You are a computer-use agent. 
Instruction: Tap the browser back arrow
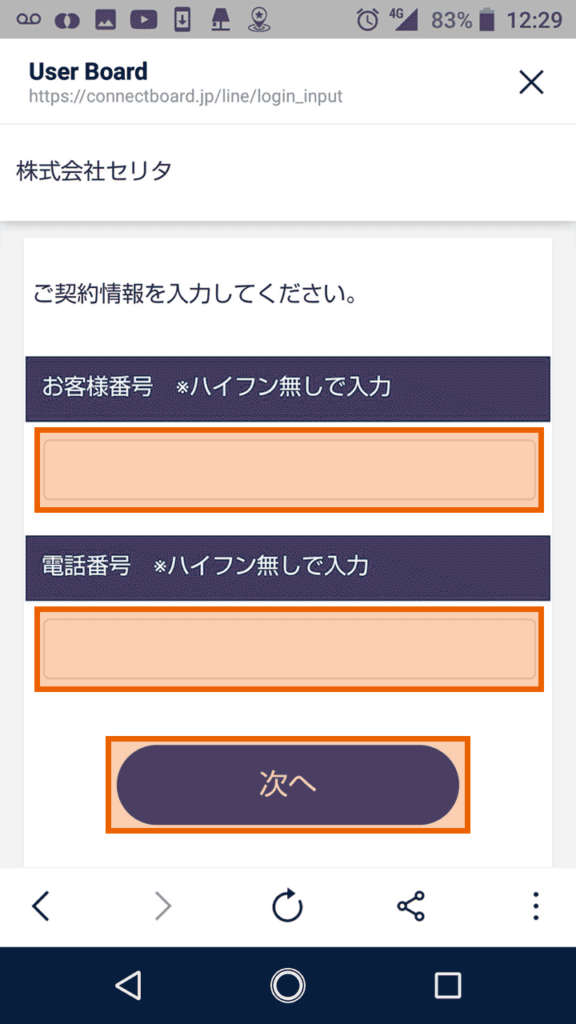pyautogui.click(x=40, y=906)
